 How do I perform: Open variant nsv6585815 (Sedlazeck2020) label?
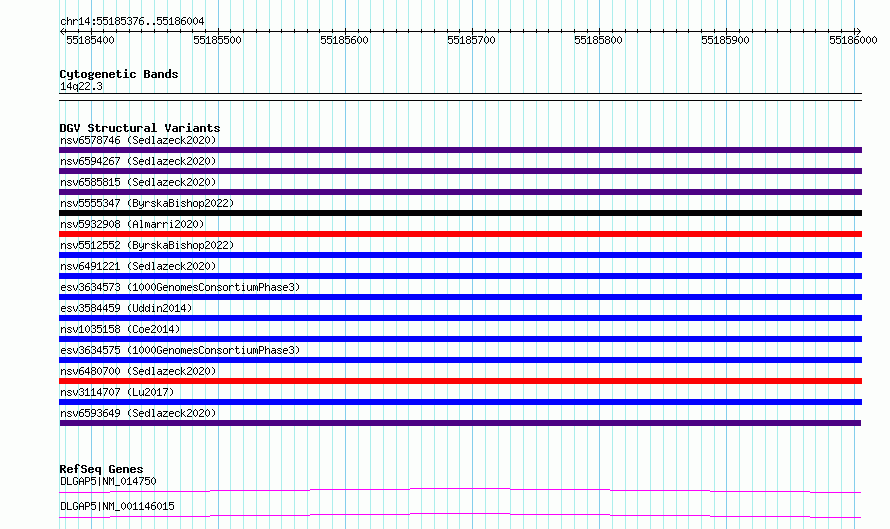[x=138, y=182]
